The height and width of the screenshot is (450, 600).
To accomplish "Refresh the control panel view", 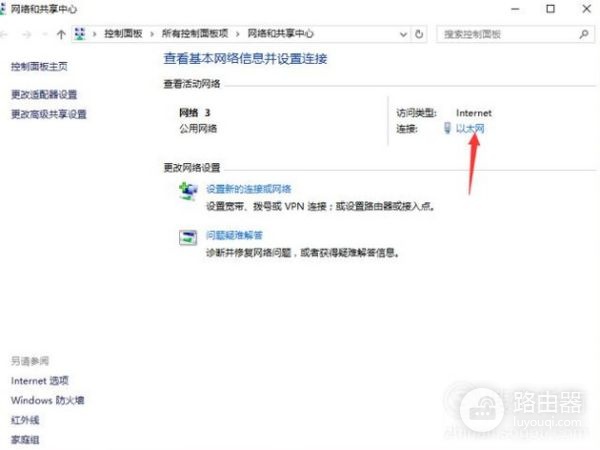I will click(x=419, y=34).
